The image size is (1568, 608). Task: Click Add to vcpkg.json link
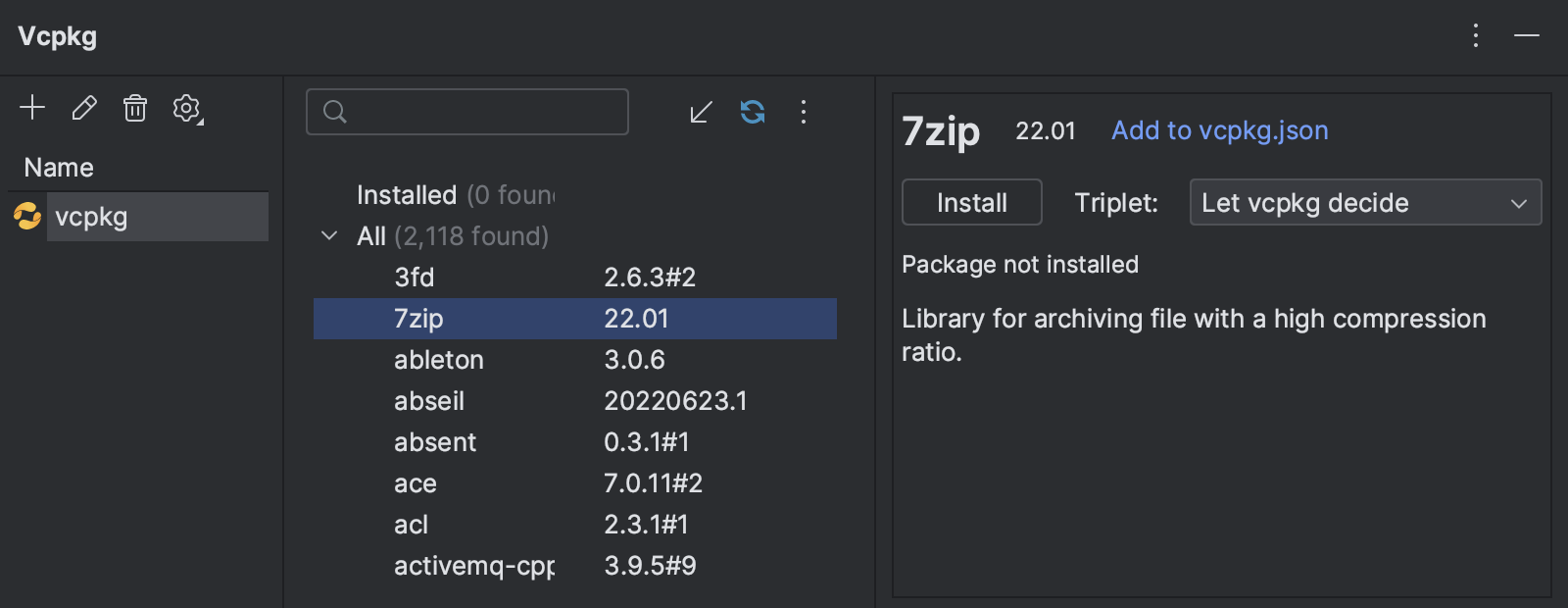click(x=1219, y=130)
